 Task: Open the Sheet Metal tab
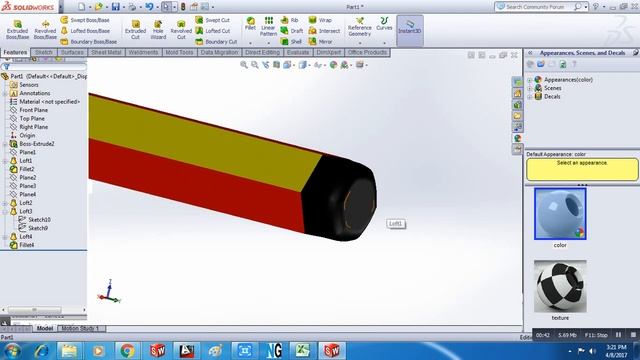point(106,52)
